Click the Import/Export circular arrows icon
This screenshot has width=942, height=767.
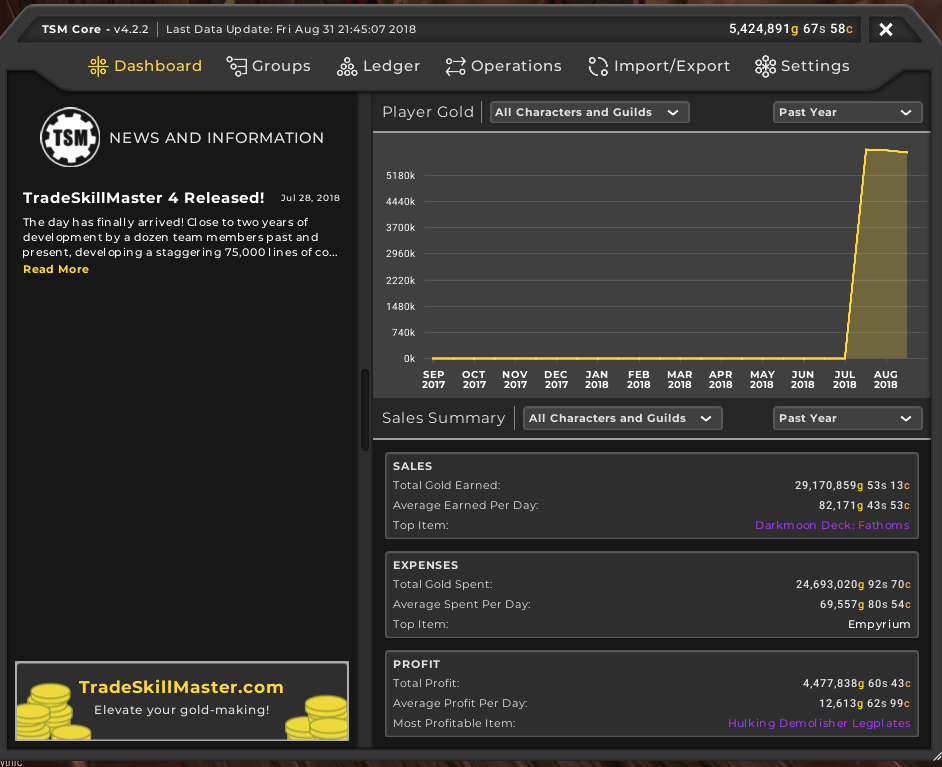click(x=598, y=66)
